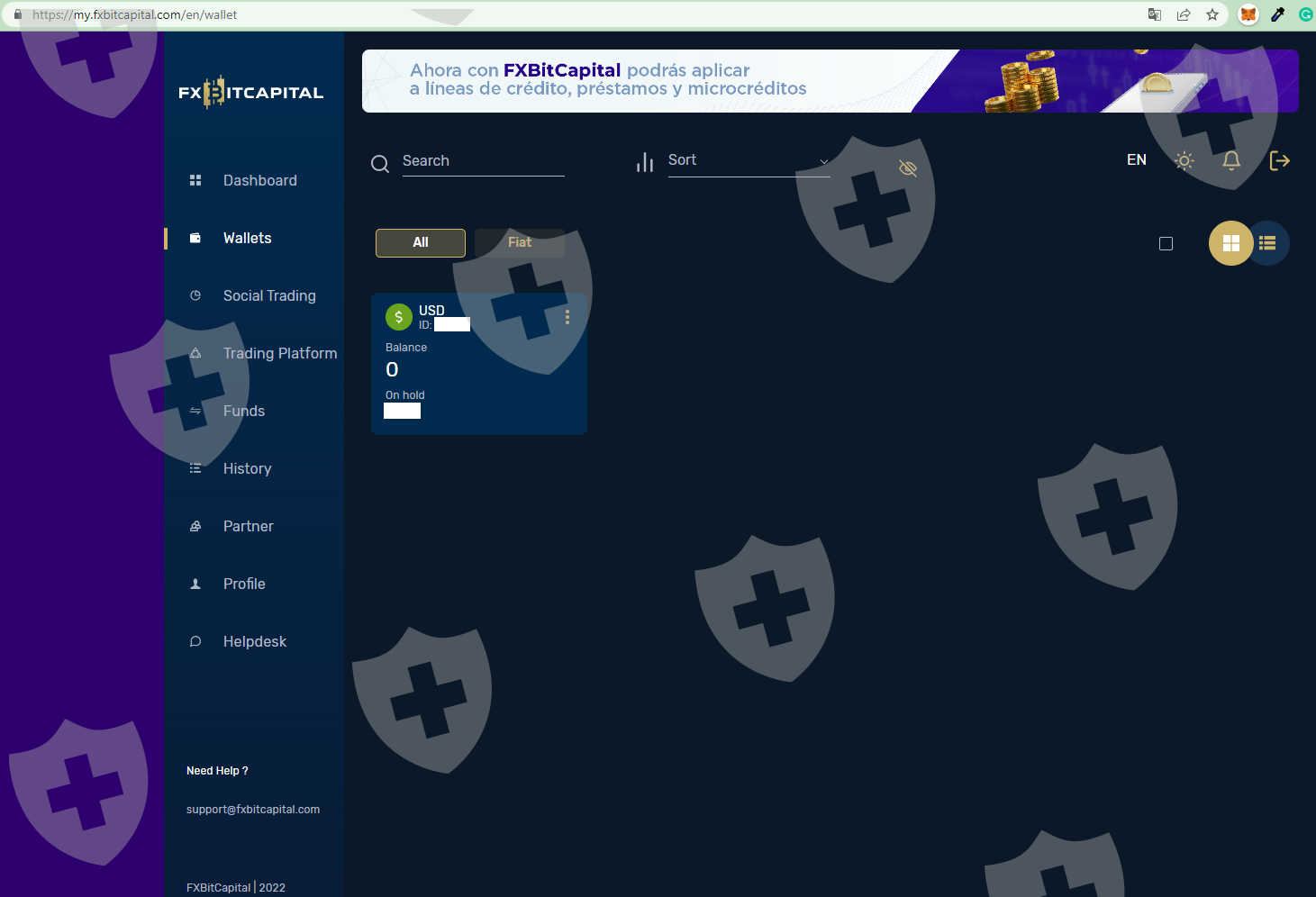Click the green dollar USD wallet icon
The width and height of the screenshot is (1316, 897).
[x=399, y=317]
